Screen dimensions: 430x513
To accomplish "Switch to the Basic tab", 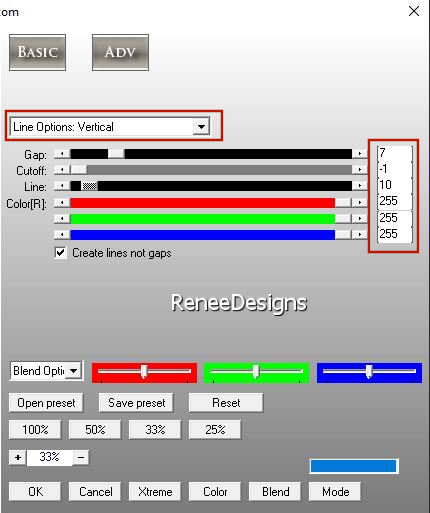I will point(37,52).
